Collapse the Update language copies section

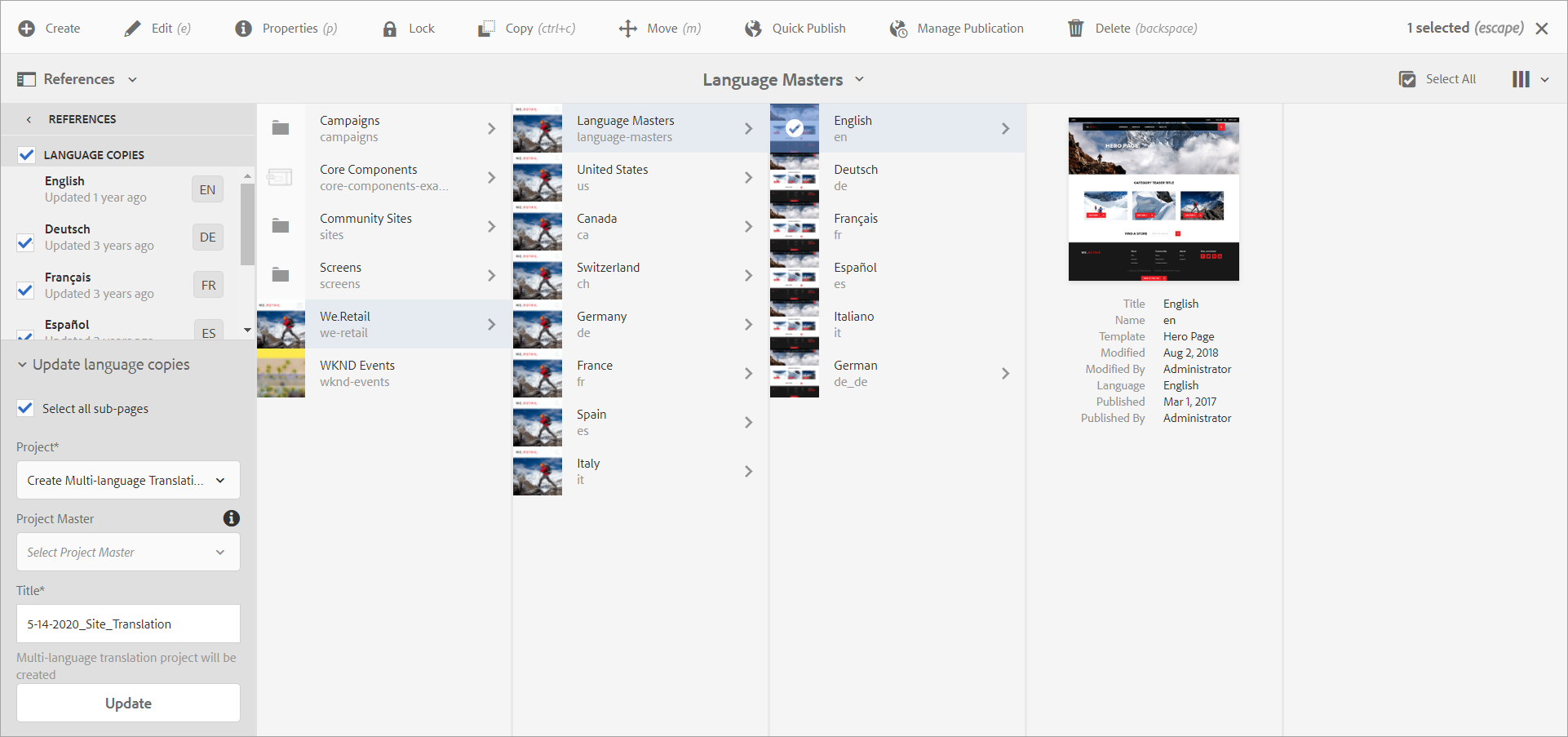pos(22,365)
